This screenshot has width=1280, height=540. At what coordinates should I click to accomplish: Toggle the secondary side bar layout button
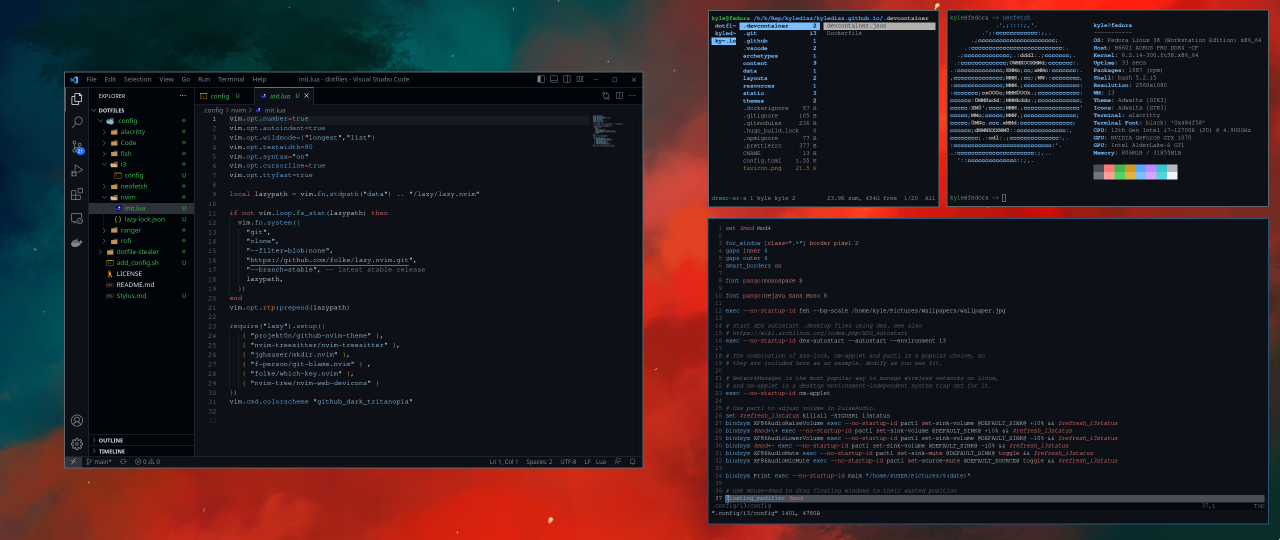click(567, 79)
